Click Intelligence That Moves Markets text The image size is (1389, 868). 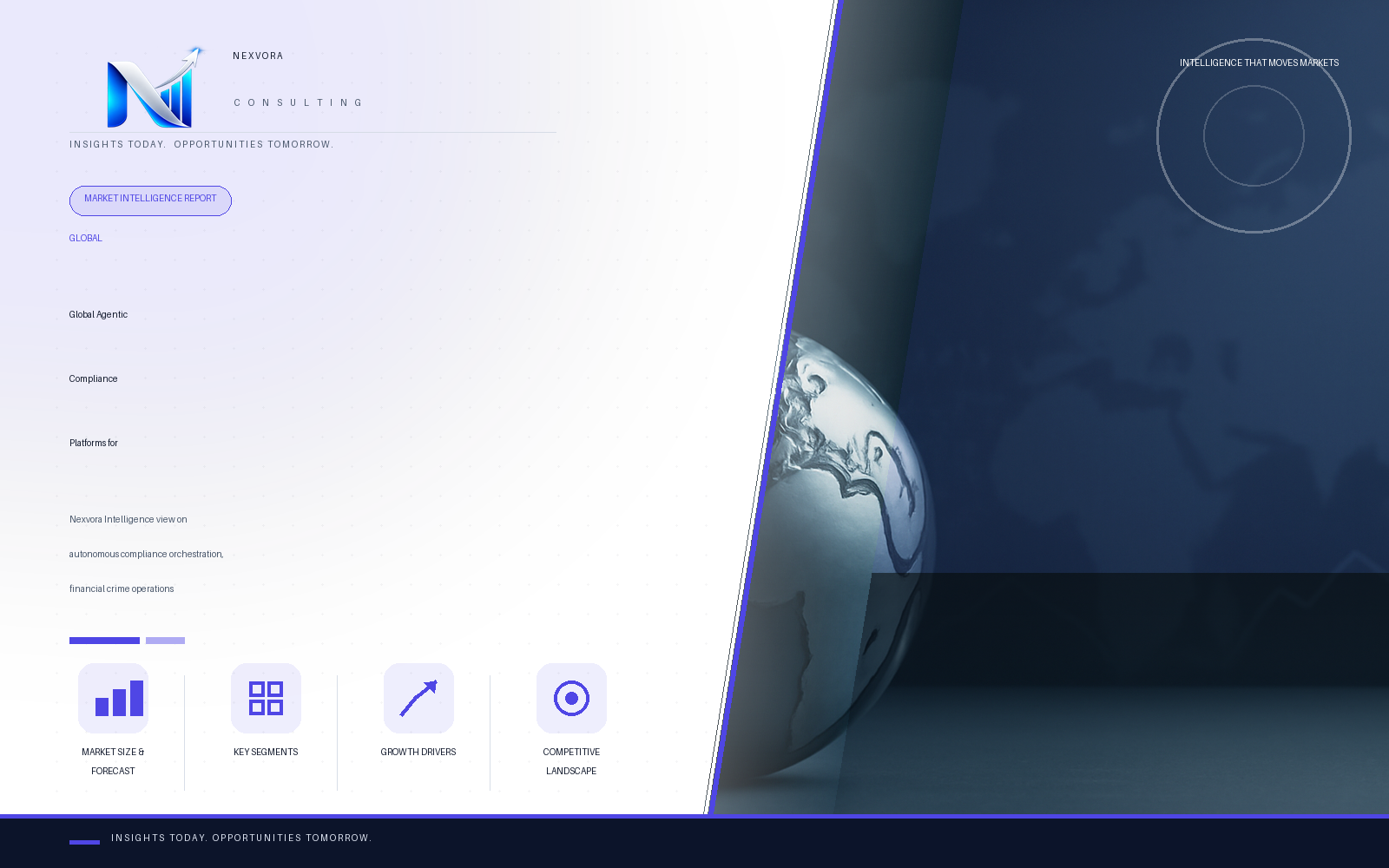coord(1259,62)
